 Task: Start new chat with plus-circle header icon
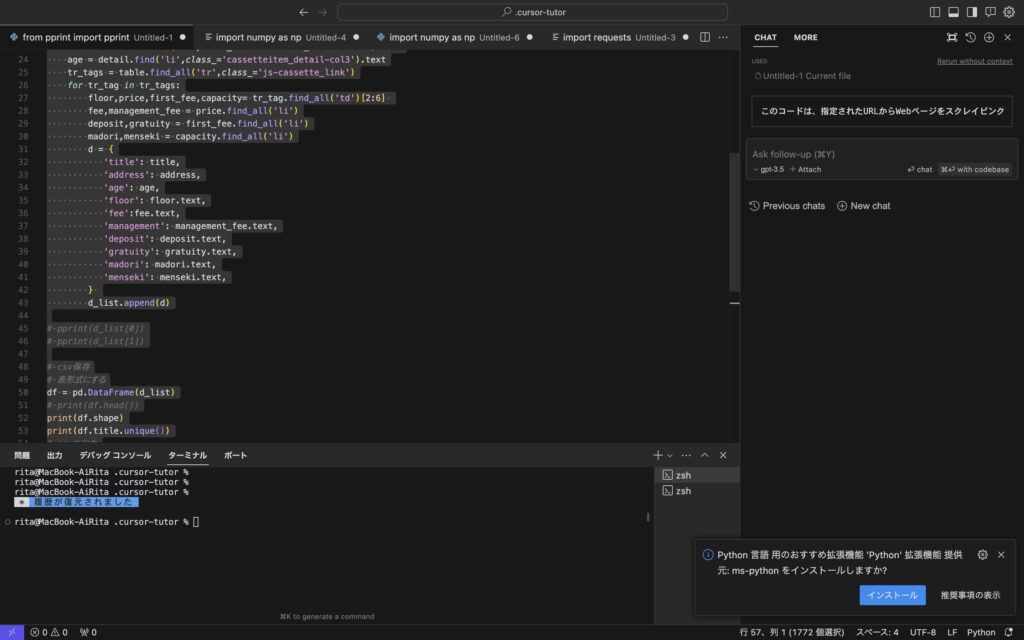pyautogui.click(x=989, y=37)
